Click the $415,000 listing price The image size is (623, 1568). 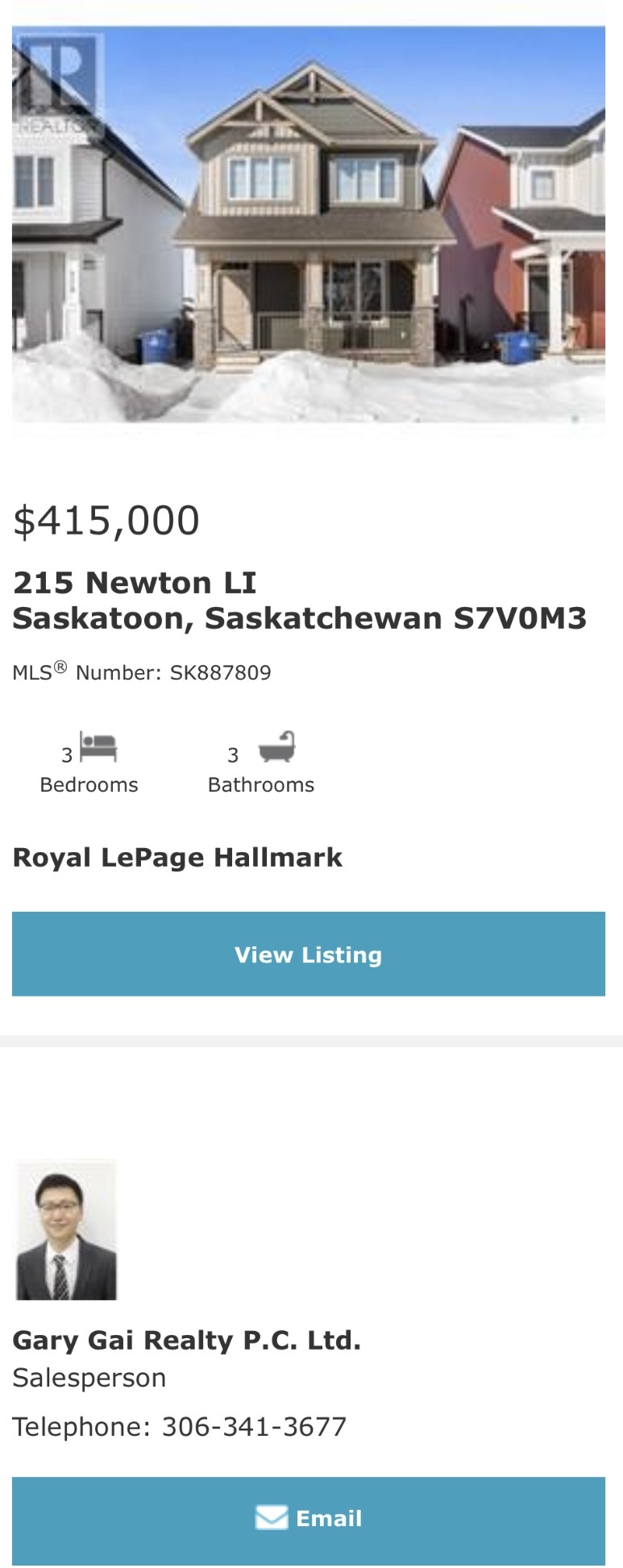(106, 520)
